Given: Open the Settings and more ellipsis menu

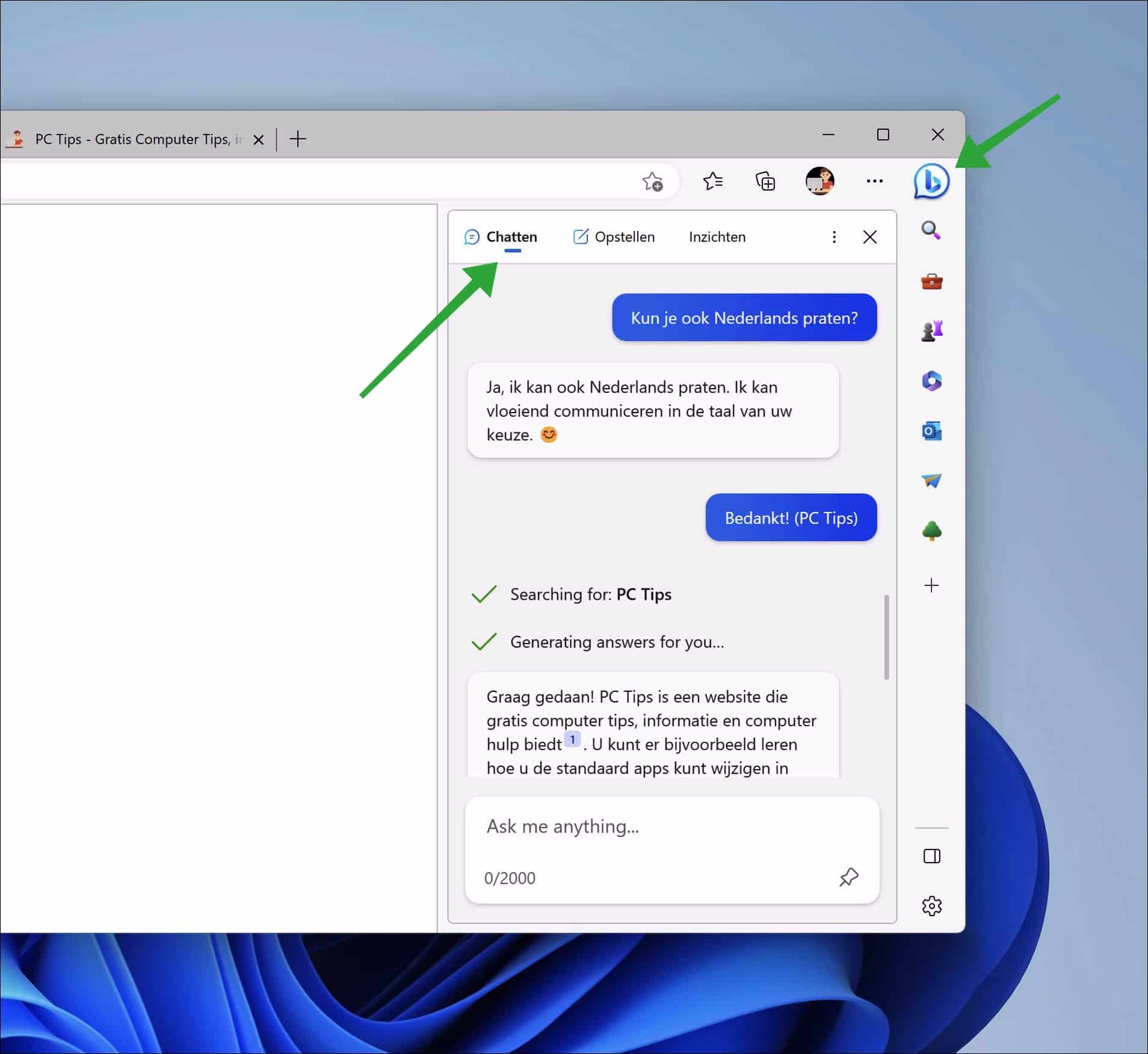Looking at the screenshot, I should (x=874, y=181).
